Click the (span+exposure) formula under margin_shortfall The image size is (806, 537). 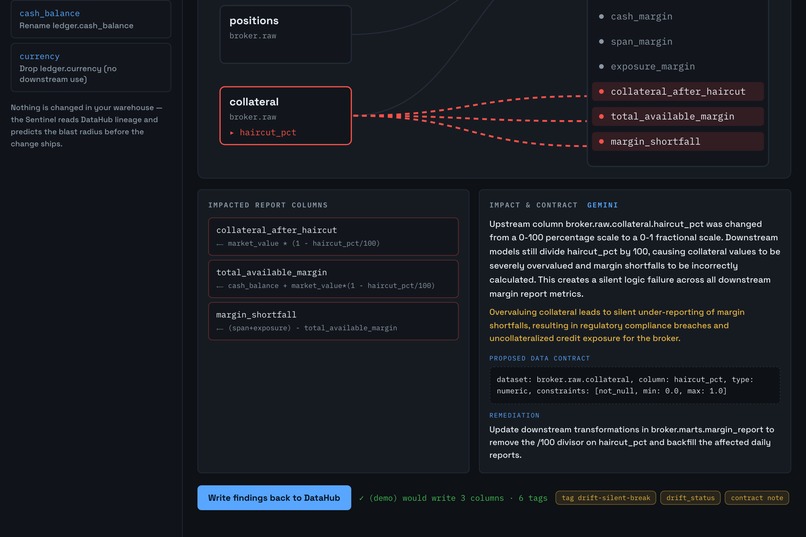(x=313, y=328)
